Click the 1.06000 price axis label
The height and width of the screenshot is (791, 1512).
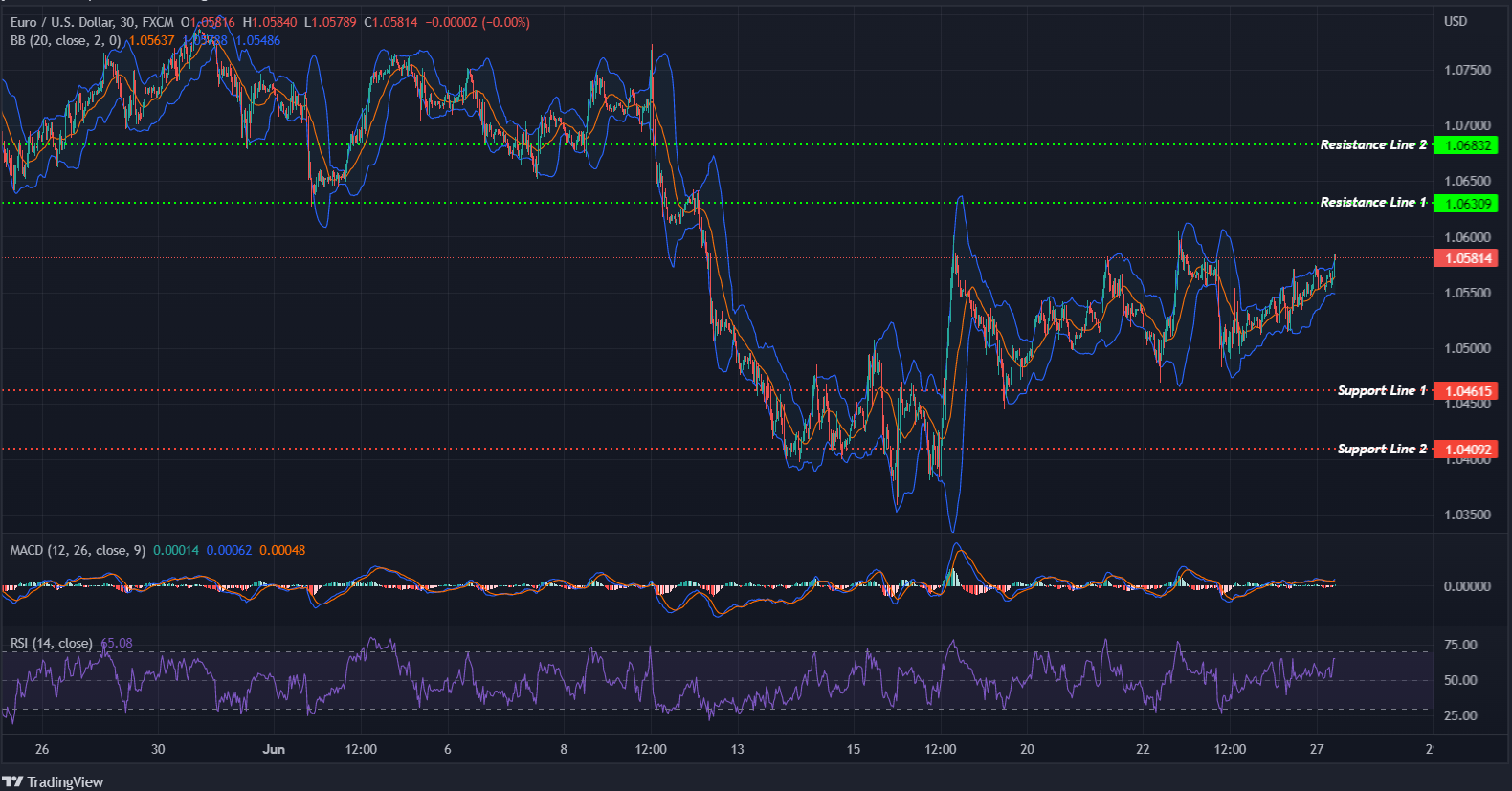[1467, 237]
